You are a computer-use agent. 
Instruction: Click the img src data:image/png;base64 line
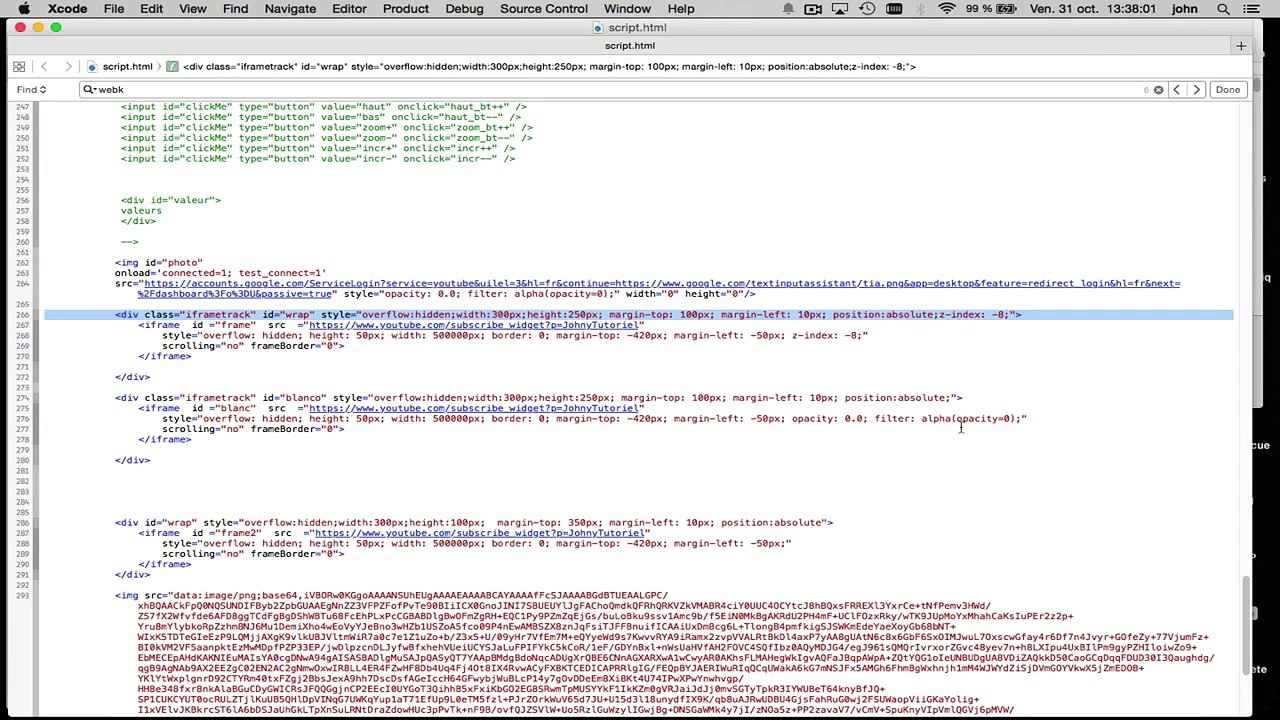(x=391, y=595)
